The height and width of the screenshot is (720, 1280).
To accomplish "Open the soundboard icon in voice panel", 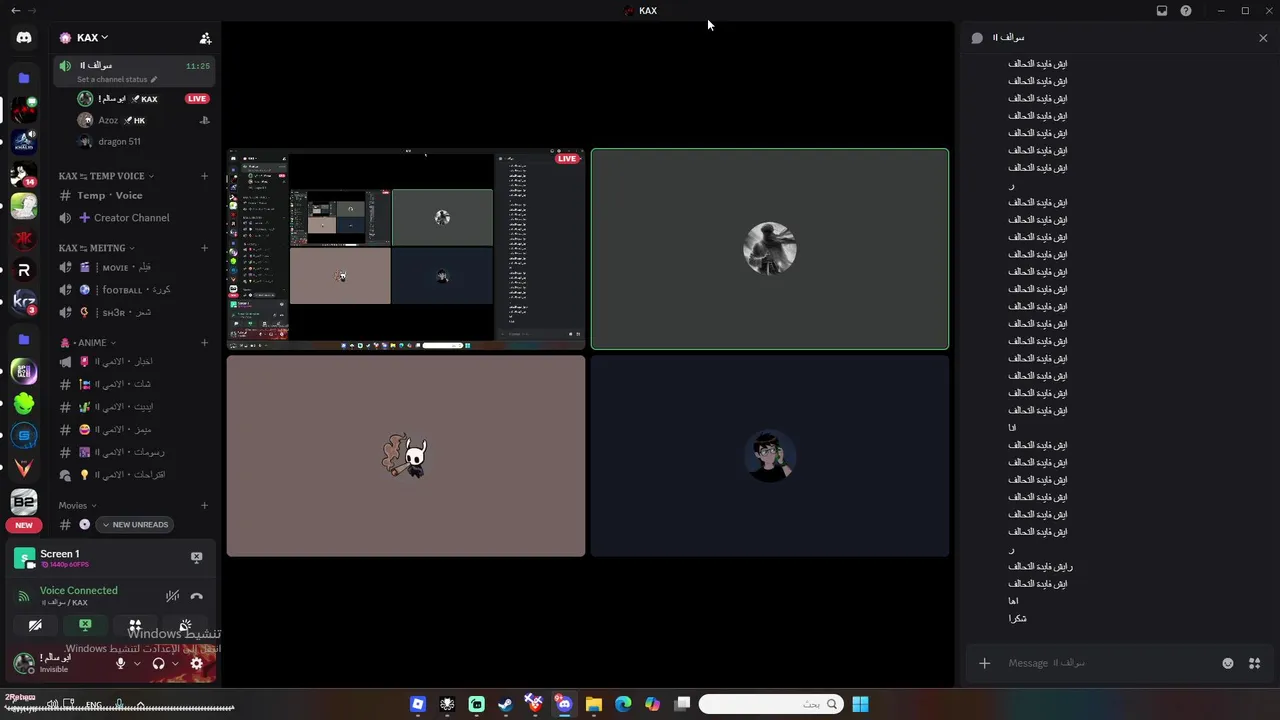I will tap(185, 626).
